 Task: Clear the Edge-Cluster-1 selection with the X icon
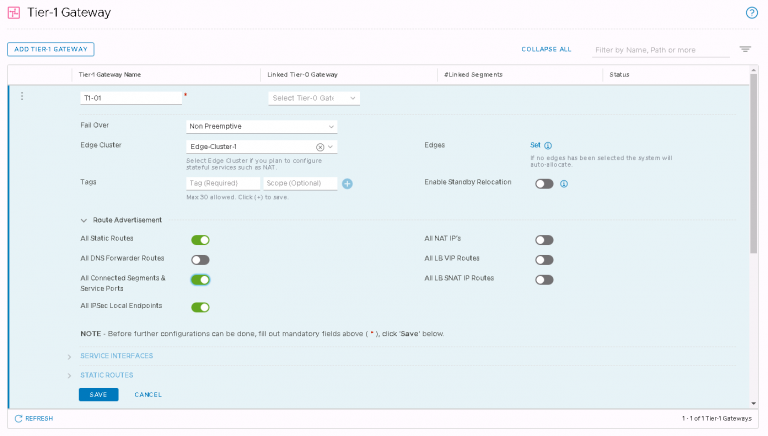(x=320, y=147)
